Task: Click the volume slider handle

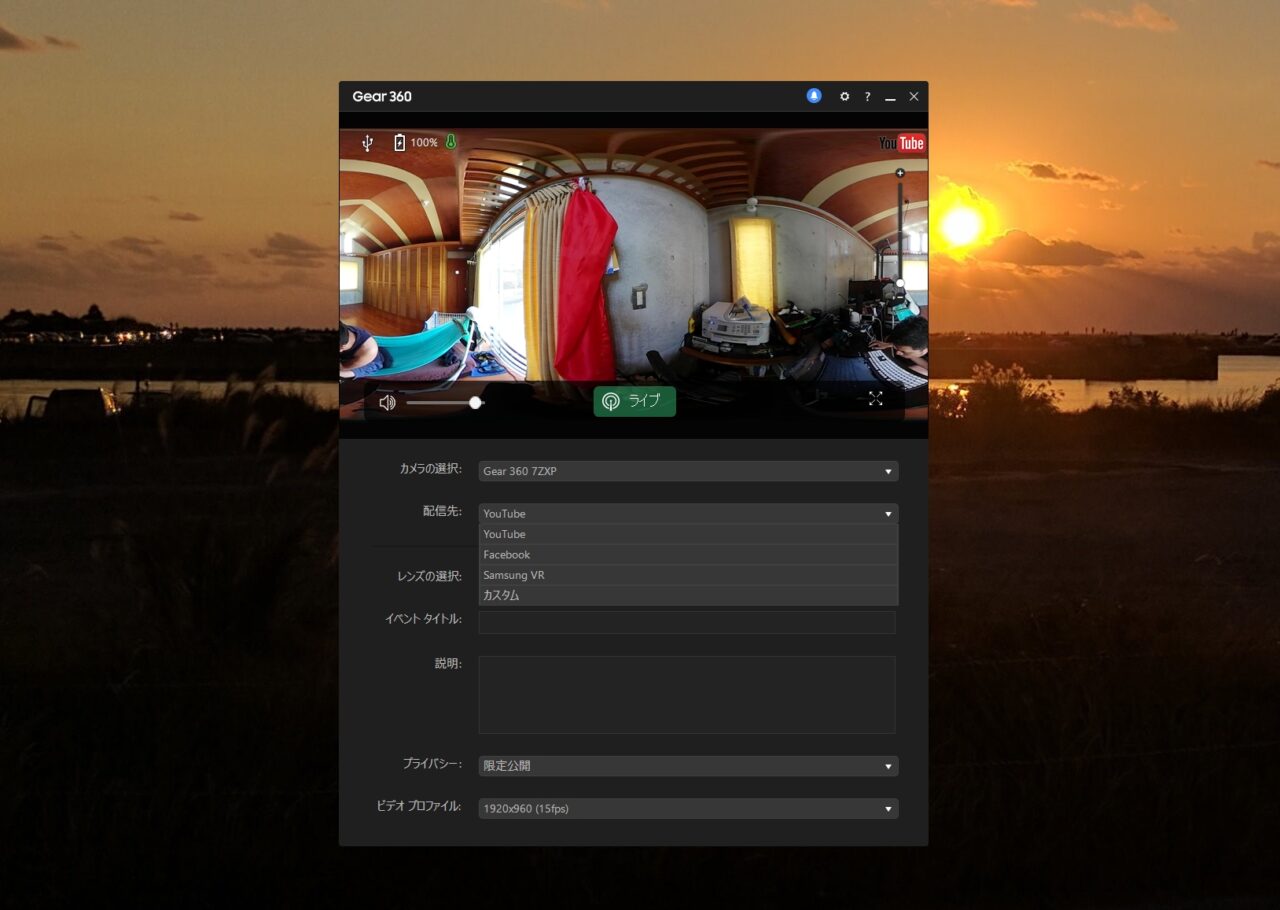Action: pos(476,402)
